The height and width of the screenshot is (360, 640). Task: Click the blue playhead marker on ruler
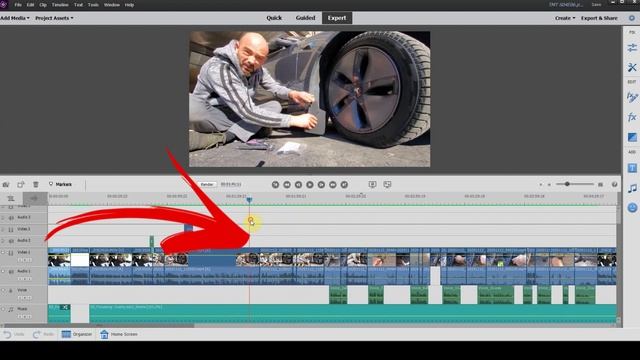(249, 200)
